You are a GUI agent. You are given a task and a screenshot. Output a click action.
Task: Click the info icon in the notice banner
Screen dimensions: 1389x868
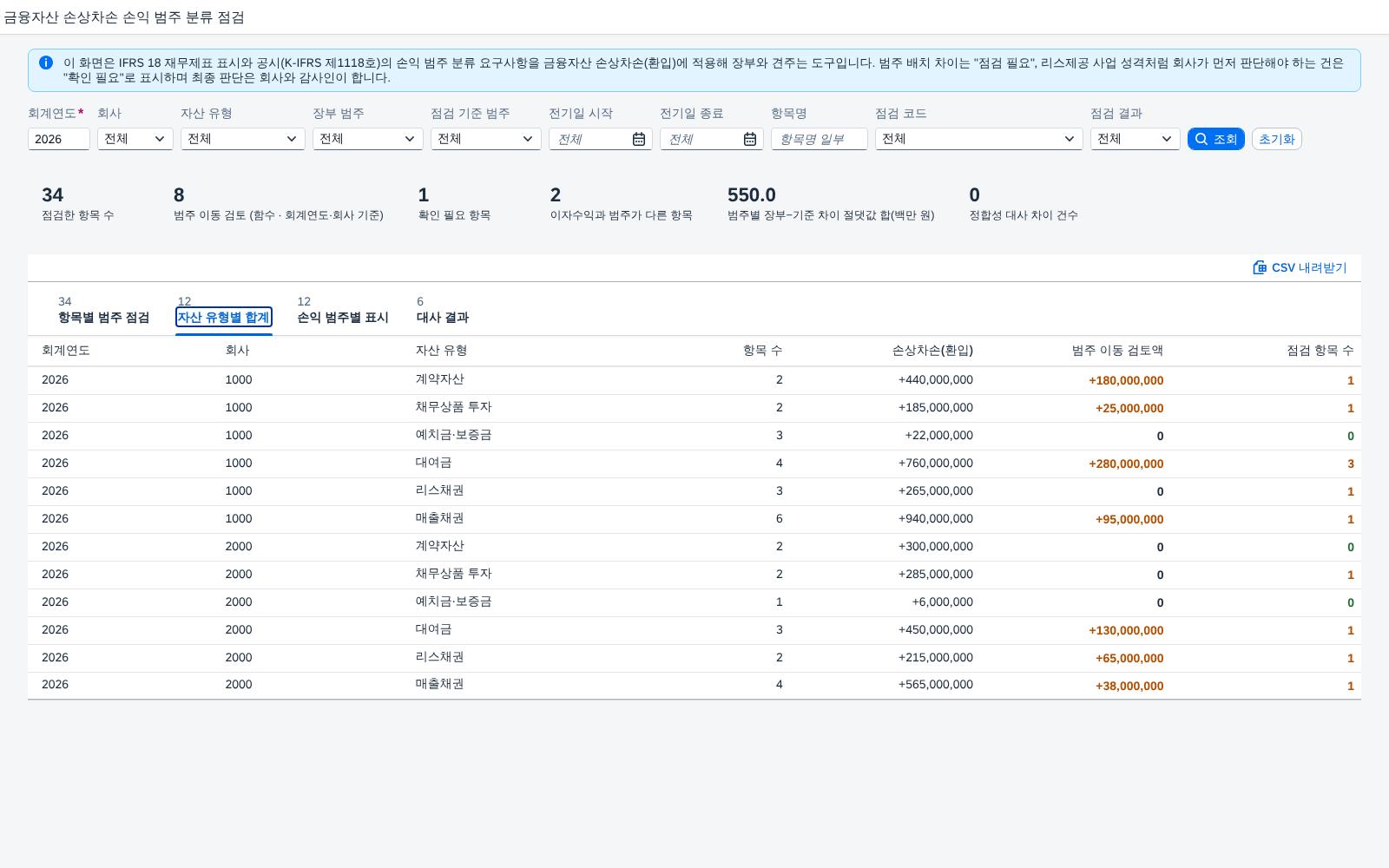pos(46,62)
